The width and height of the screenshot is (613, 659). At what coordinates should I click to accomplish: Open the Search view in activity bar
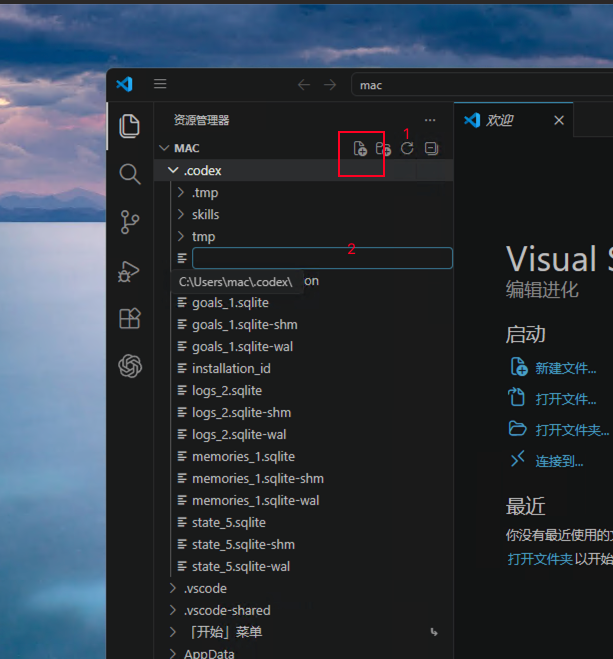point(129,174)
